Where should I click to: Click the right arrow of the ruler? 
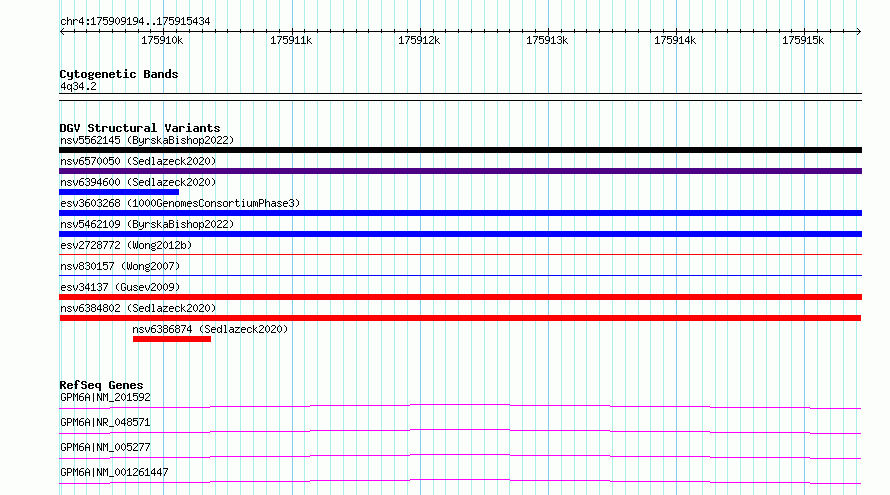[x=858, y=31]
